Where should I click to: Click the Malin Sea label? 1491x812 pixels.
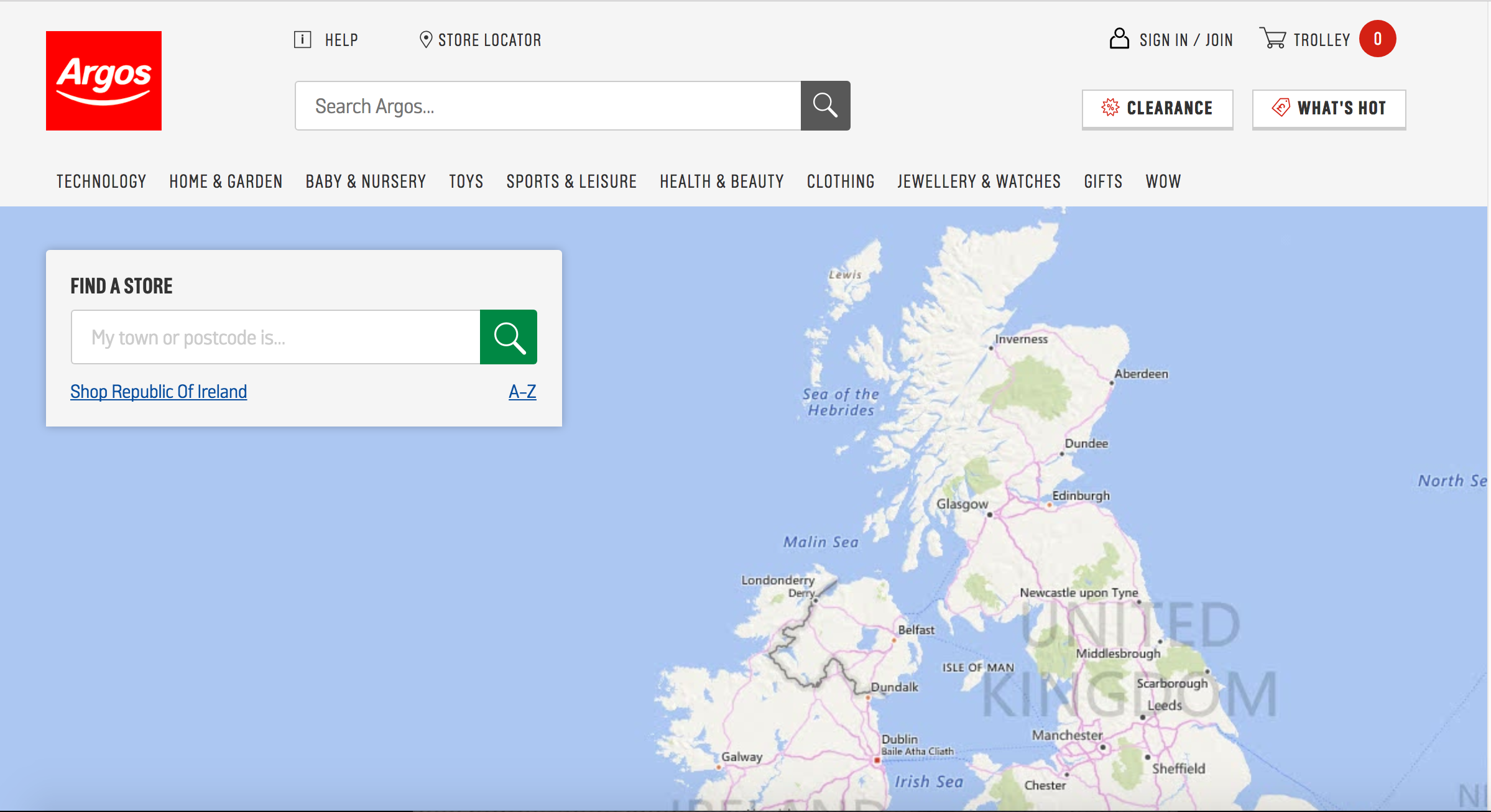pyautogui.click(x=821, y=542)
